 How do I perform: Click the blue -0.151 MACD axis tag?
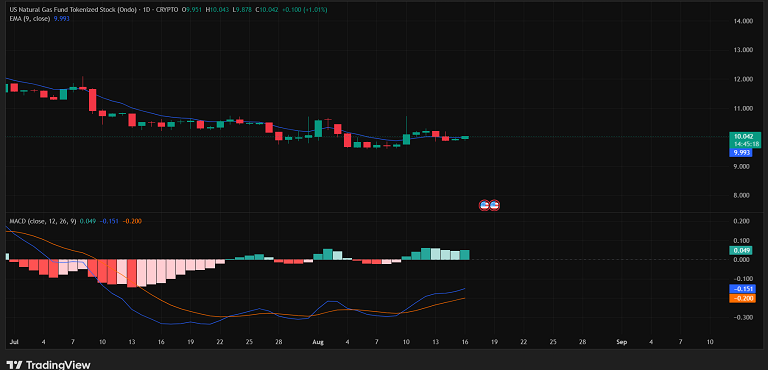pyautogui.click(x=742, y=289)
